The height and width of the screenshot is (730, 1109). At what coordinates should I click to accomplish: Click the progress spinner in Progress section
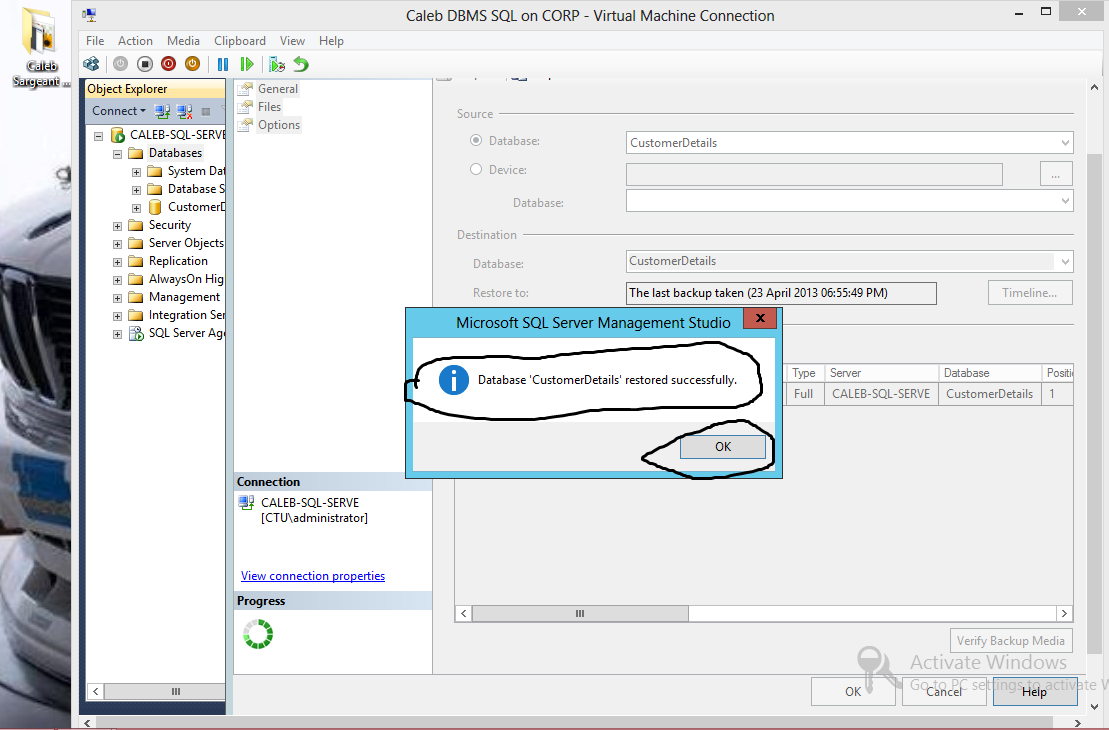(258, 634)
